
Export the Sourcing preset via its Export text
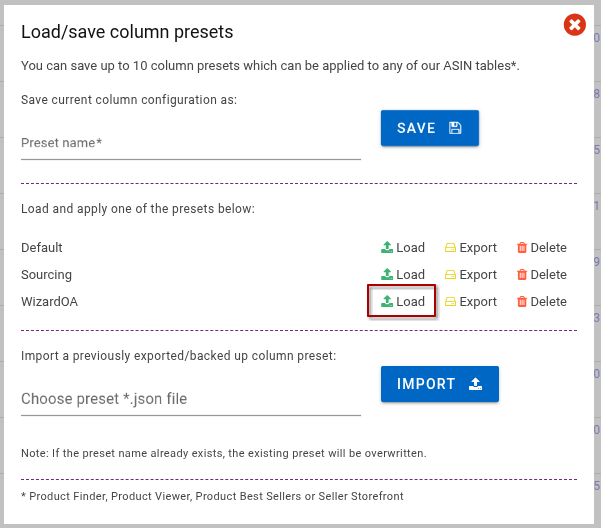(478, 275)
